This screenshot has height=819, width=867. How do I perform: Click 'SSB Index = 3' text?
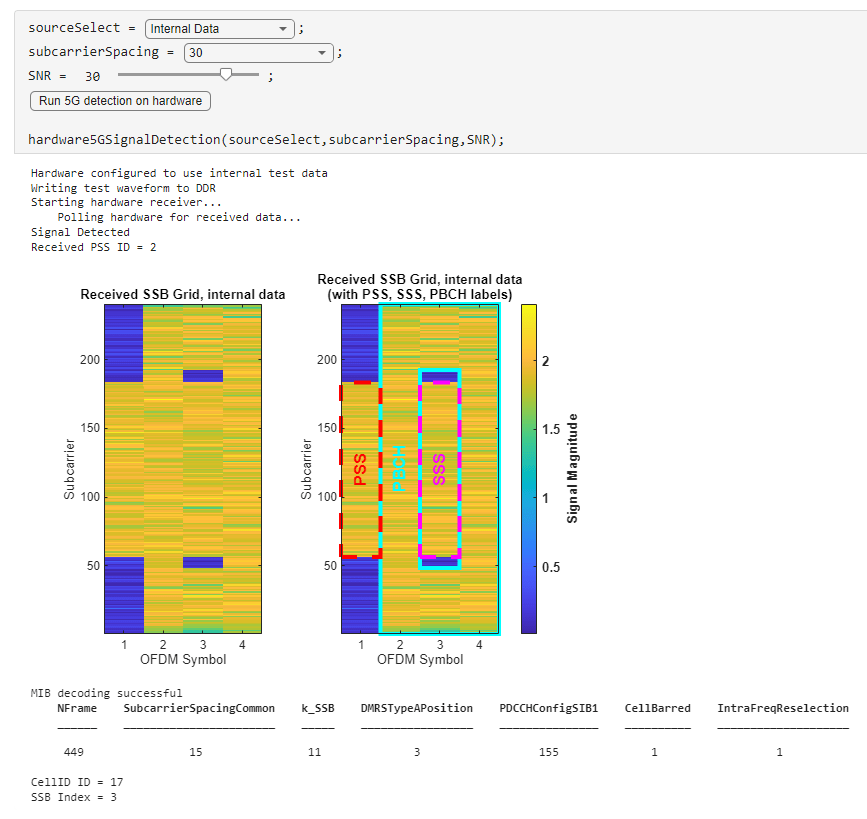[74, 797]
